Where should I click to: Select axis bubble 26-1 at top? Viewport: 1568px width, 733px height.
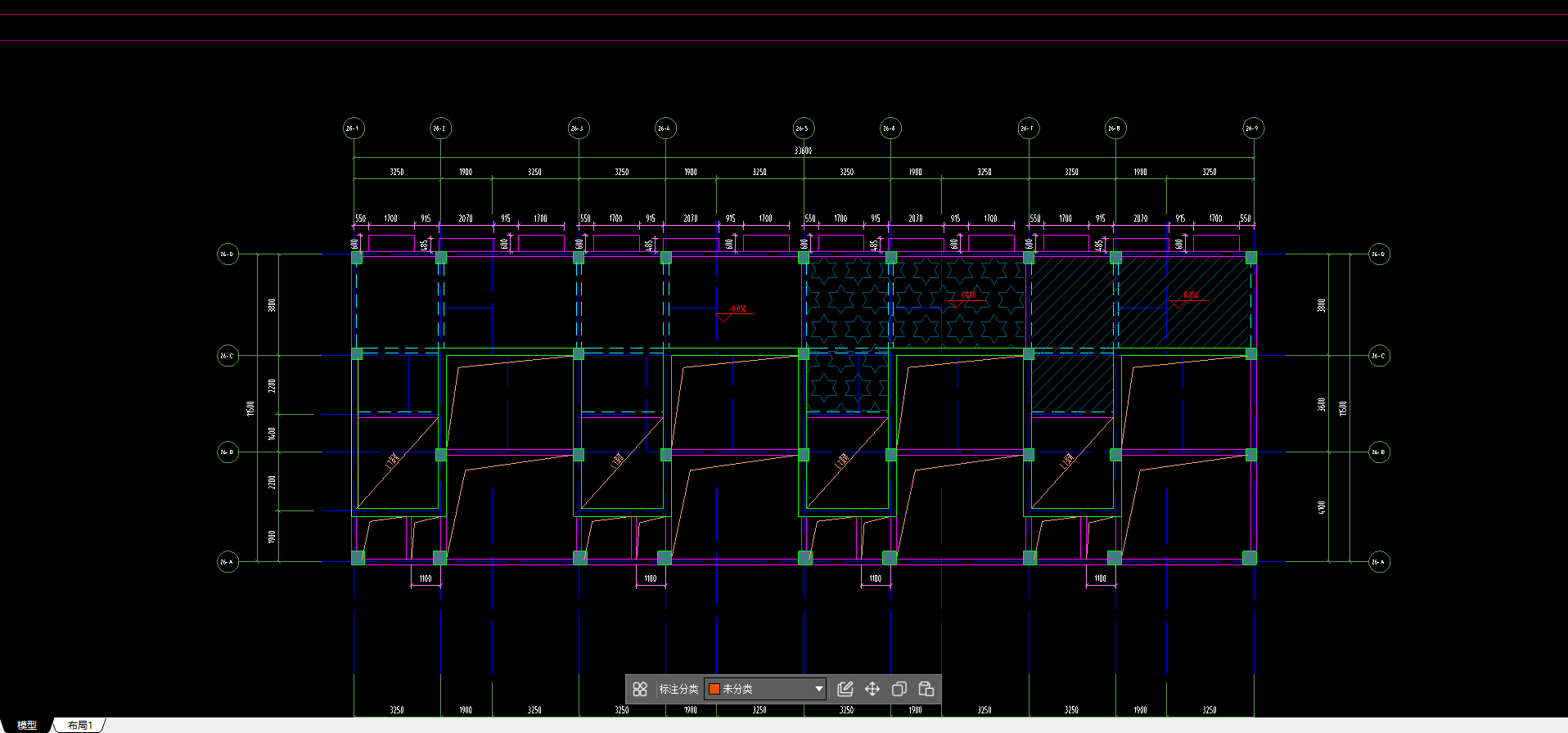pyautogui.click(x=354, y=128)
